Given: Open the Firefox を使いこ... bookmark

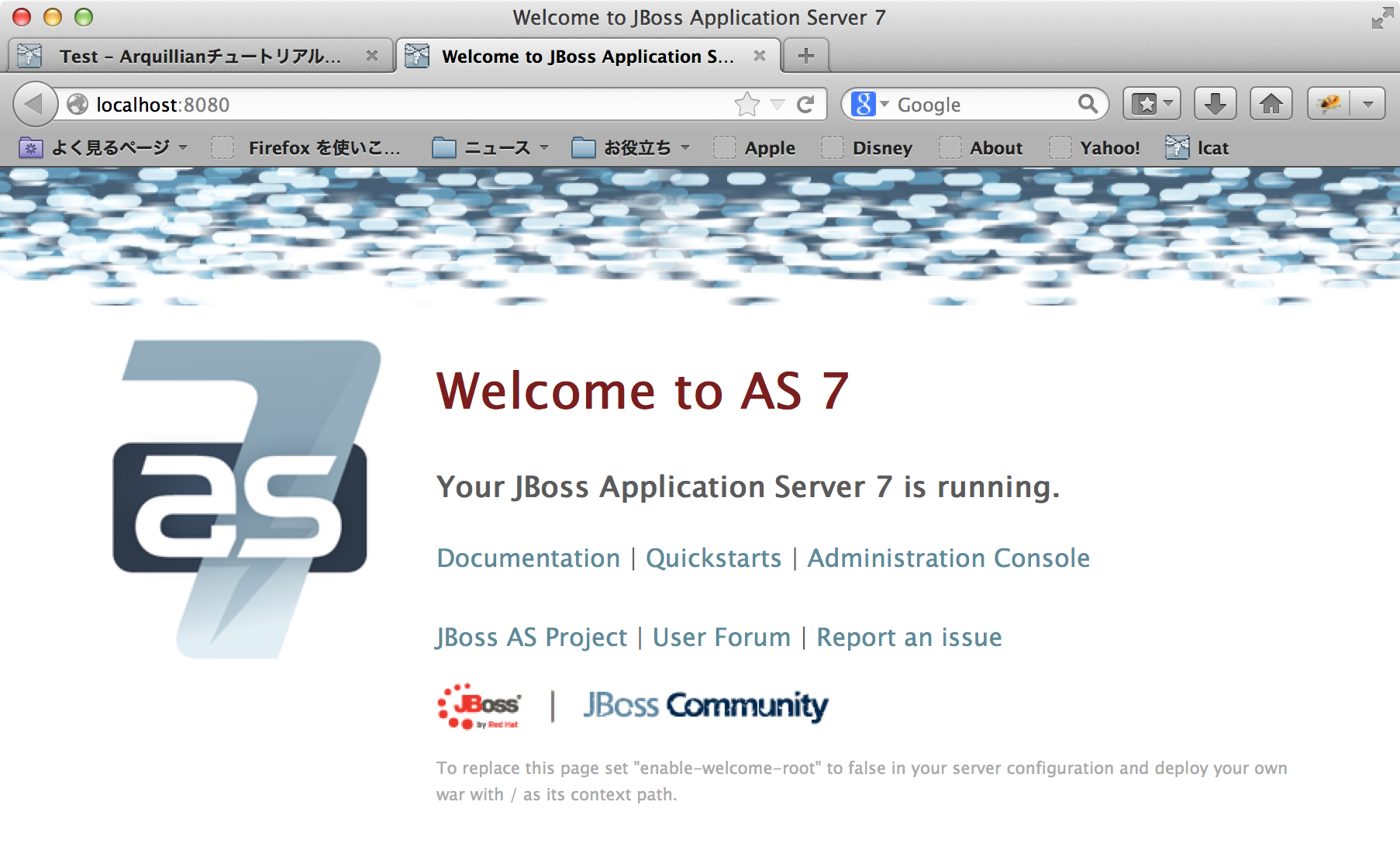Looking at the screenshot, I should [307, 147].
